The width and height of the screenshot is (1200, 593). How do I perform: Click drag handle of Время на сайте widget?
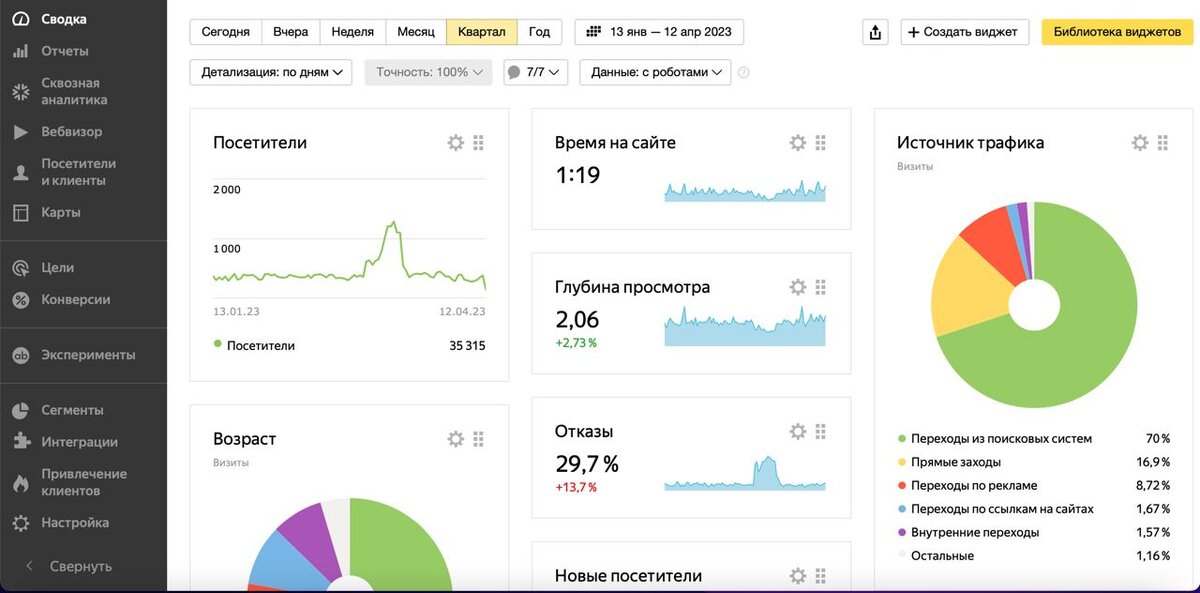(x=821, y=143)
